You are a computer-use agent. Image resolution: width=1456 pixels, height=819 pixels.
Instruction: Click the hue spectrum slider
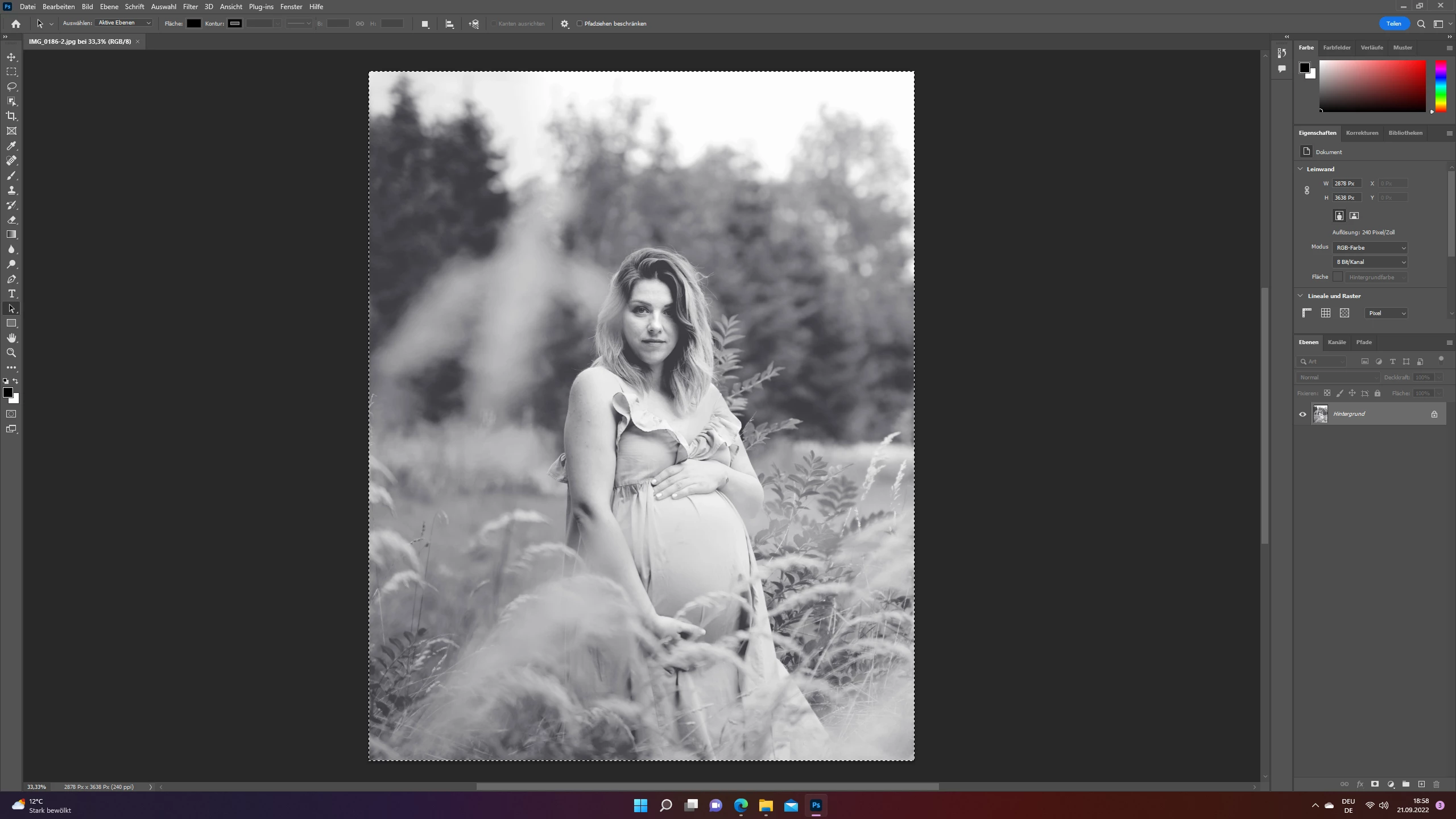tap(1440, 85)
